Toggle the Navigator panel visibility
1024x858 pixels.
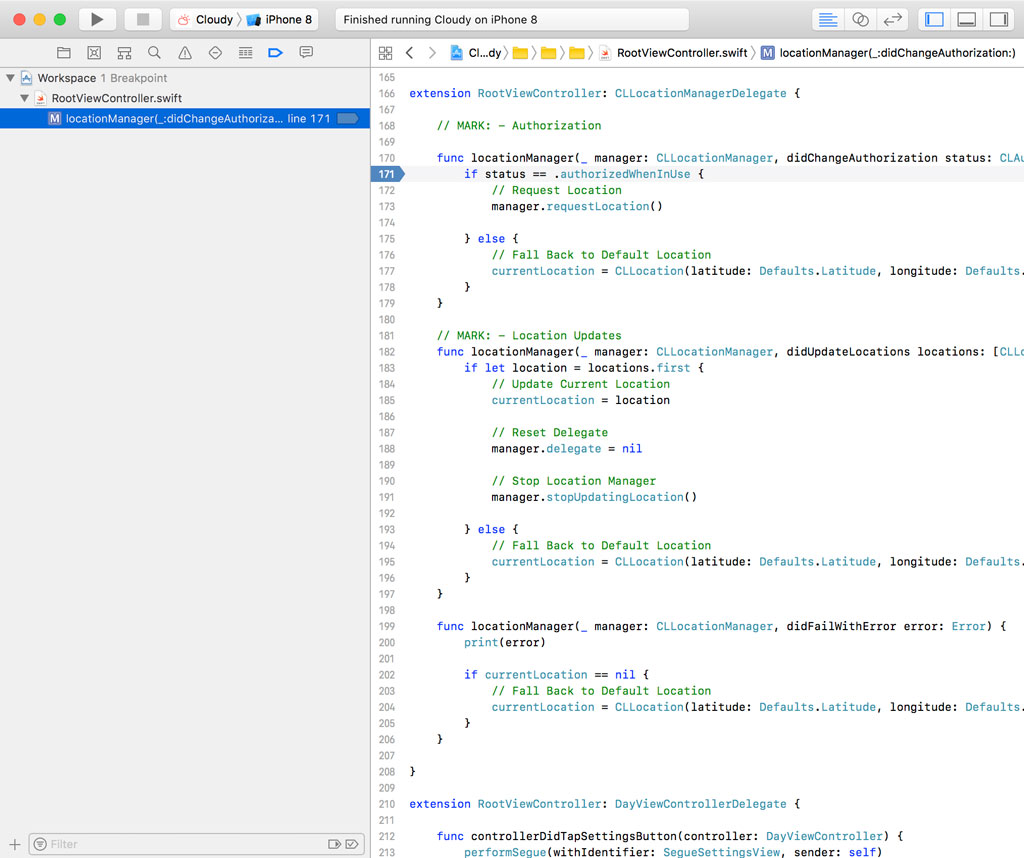[x=933, y=19]
